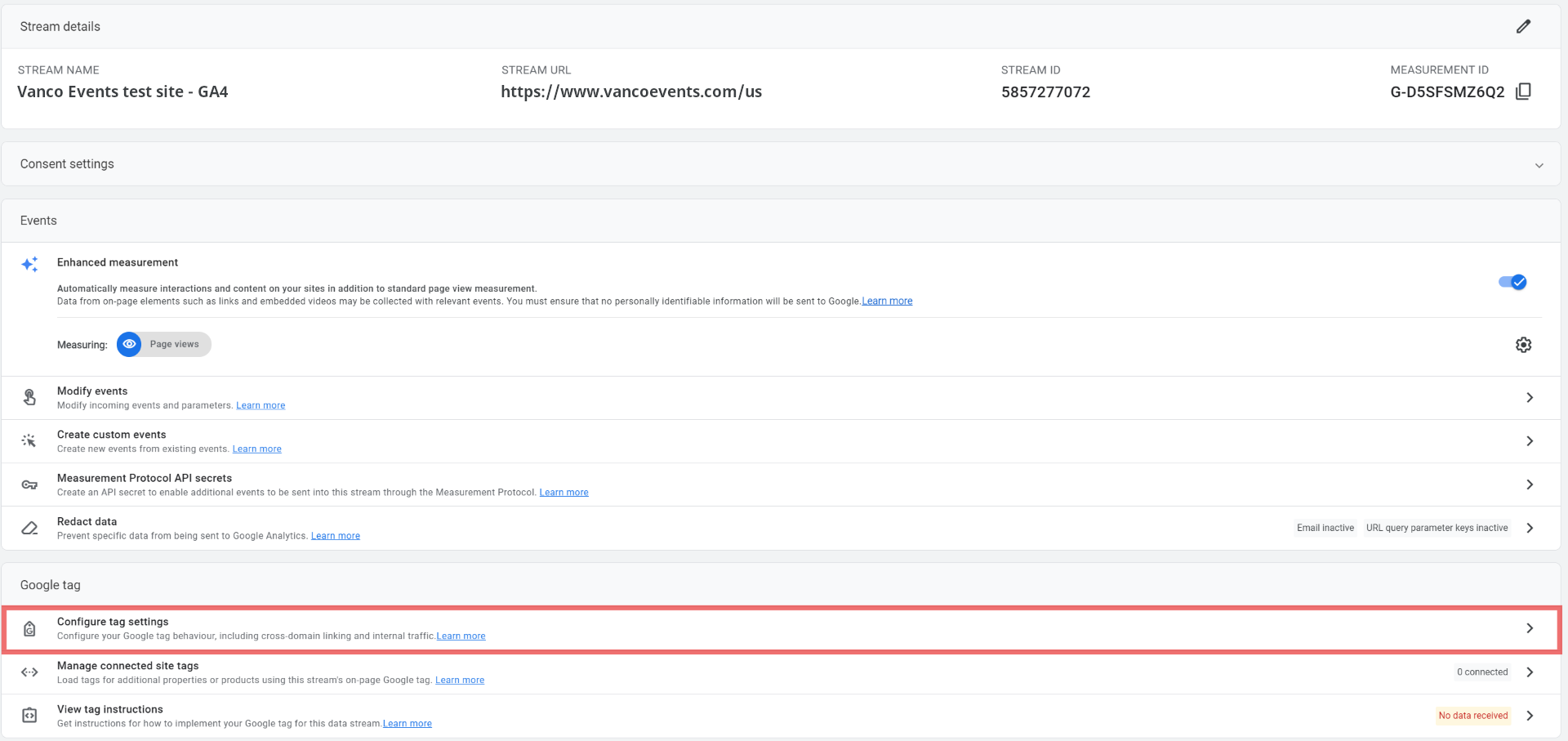The height and width of the screenshot is (741, 1568).
Task: Click the Modify events hand icon
Action: click(x=30, y=397)
